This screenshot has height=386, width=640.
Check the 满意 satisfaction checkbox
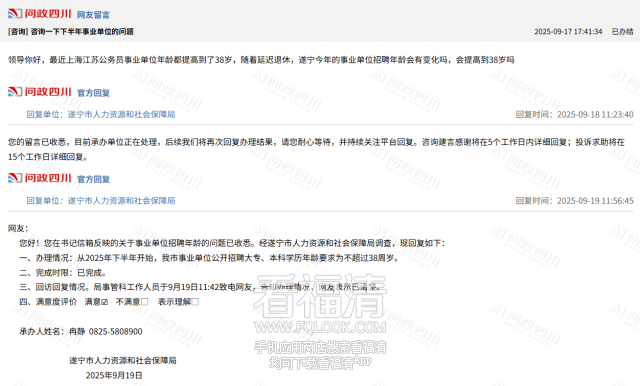coord(104,302)
